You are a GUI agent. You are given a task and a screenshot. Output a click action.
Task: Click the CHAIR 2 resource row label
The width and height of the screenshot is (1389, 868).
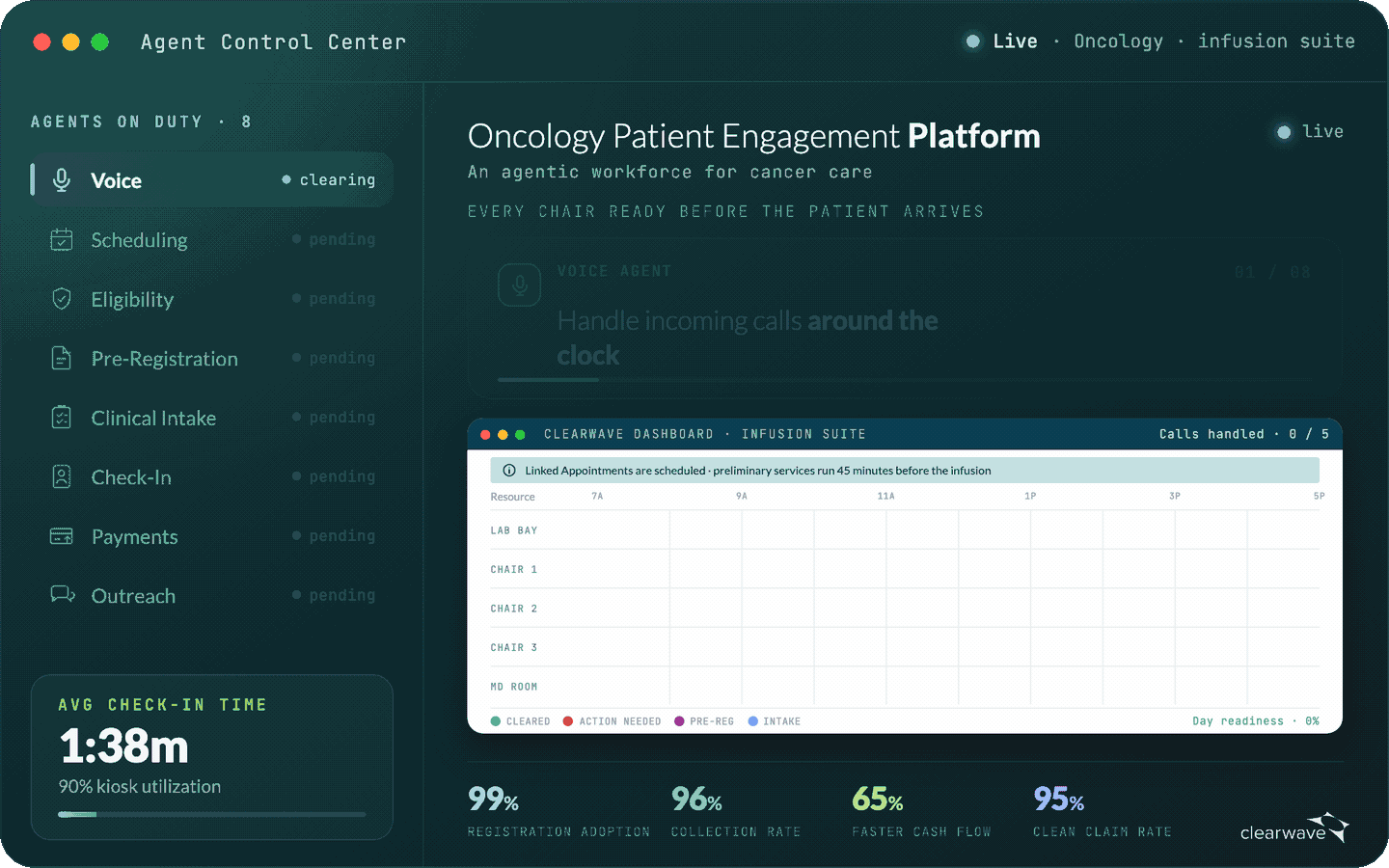point(513,609)
